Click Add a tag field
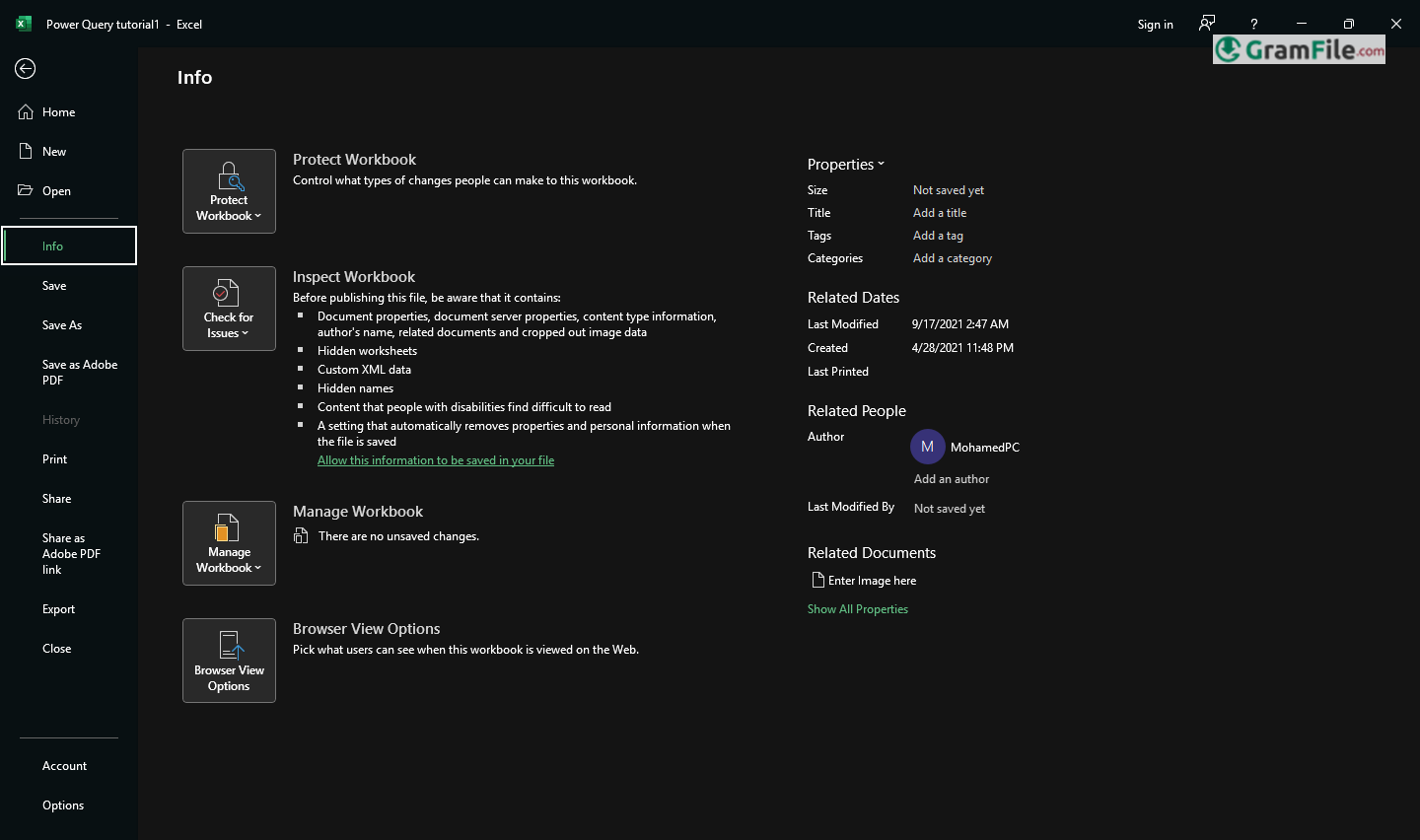 click(938, 236)
